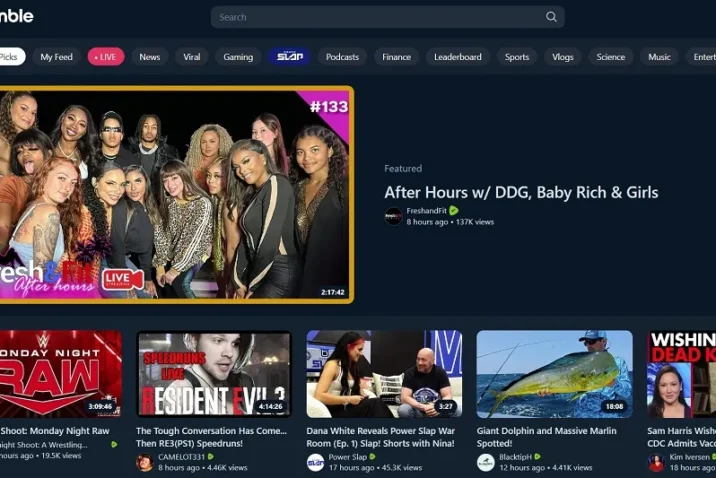Open the Leaderboard category
This screenshot has width=716, height=478.
458,57
